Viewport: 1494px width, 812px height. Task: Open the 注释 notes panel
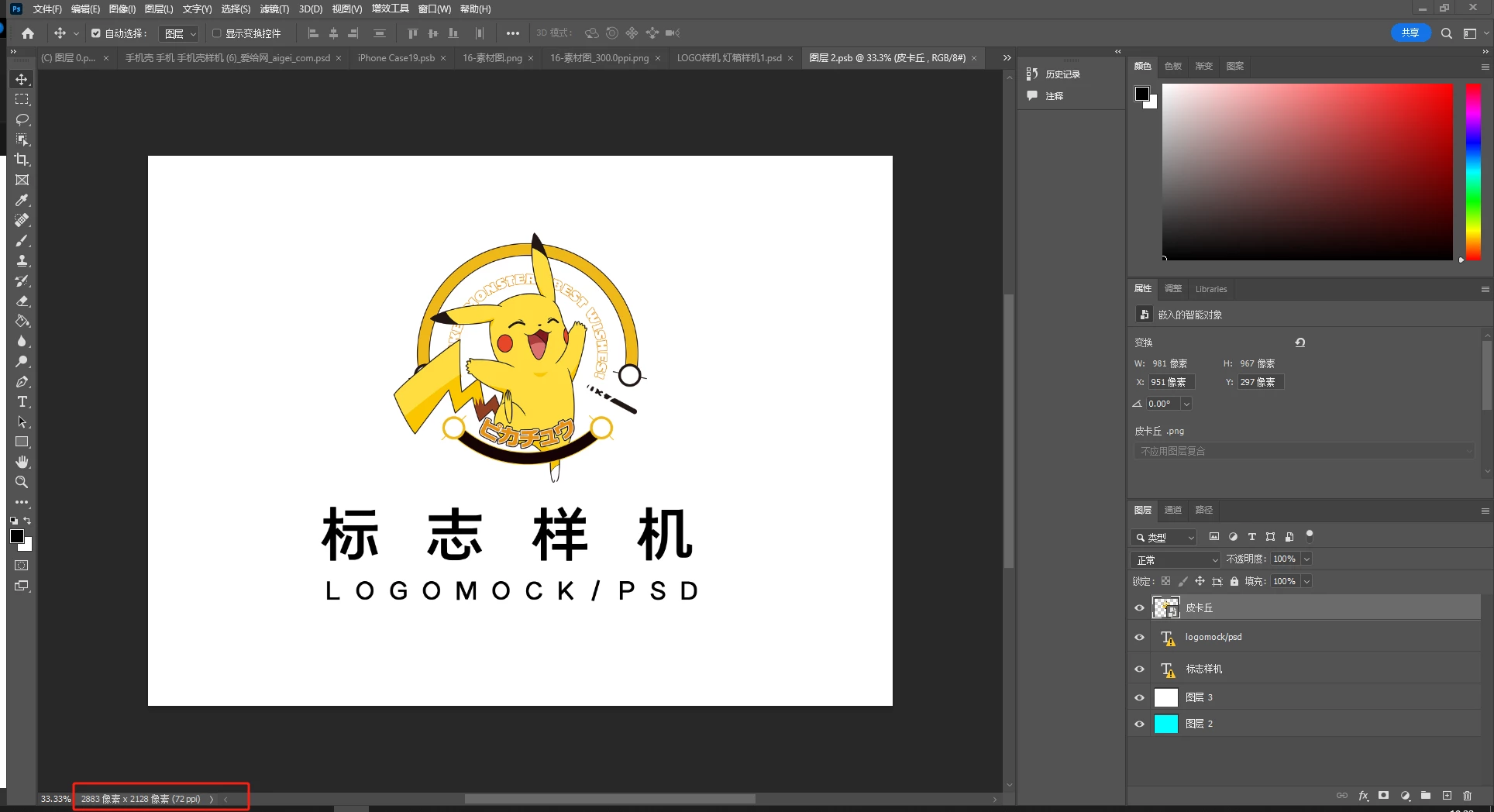click(x=1054, y=96)
